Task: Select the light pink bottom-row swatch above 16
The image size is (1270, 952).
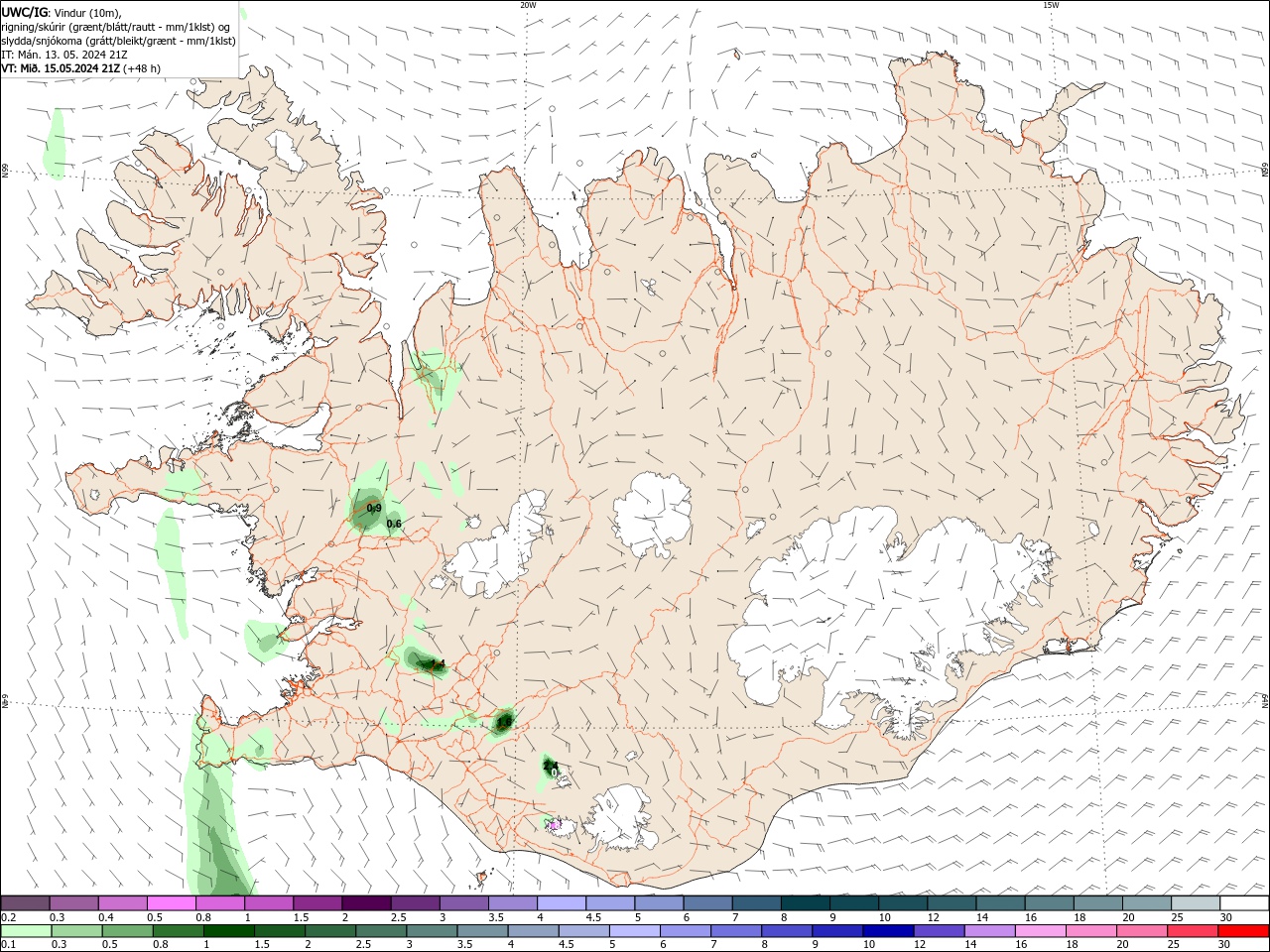Action: pos(1041,931)
